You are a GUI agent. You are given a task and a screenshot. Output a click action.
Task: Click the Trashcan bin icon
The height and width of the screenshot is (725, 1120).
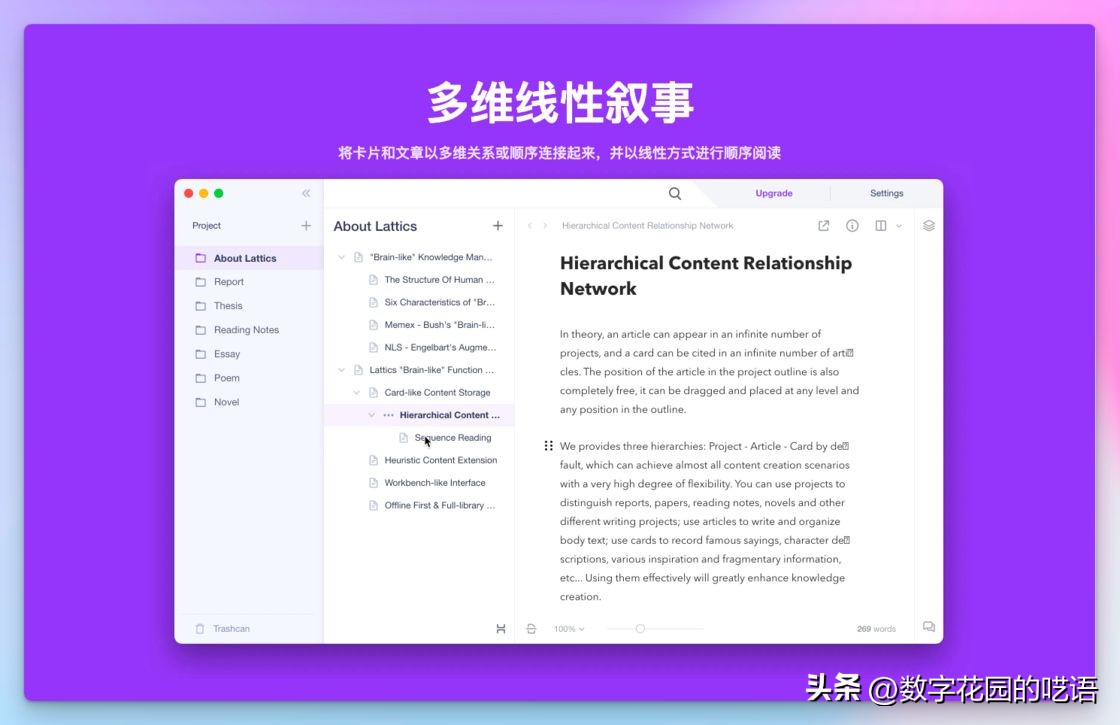(x=200, y=629)
